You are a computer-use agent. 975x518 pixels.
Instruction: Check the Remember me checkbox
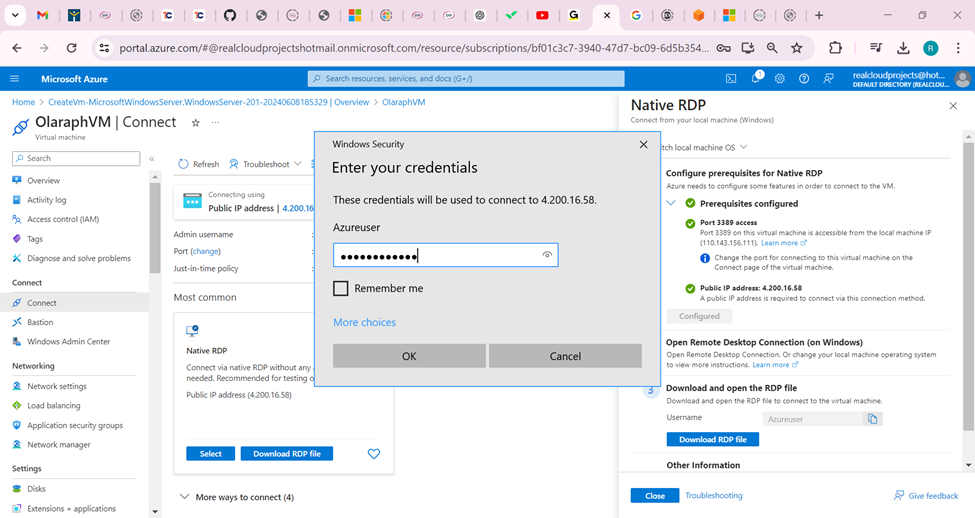(341, 289)
